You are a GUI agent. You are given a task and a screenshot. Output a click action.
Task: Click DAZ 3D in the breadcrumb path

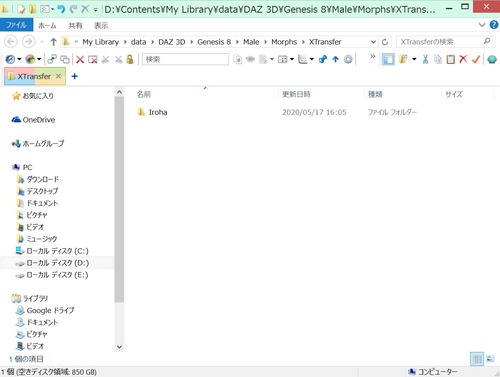(x=172, y=42)
